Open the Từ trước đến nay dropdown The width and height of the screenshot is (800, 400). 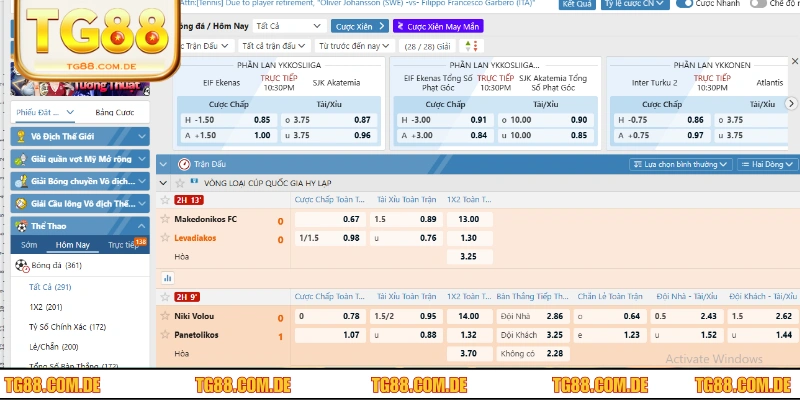(x=354, y=46)
